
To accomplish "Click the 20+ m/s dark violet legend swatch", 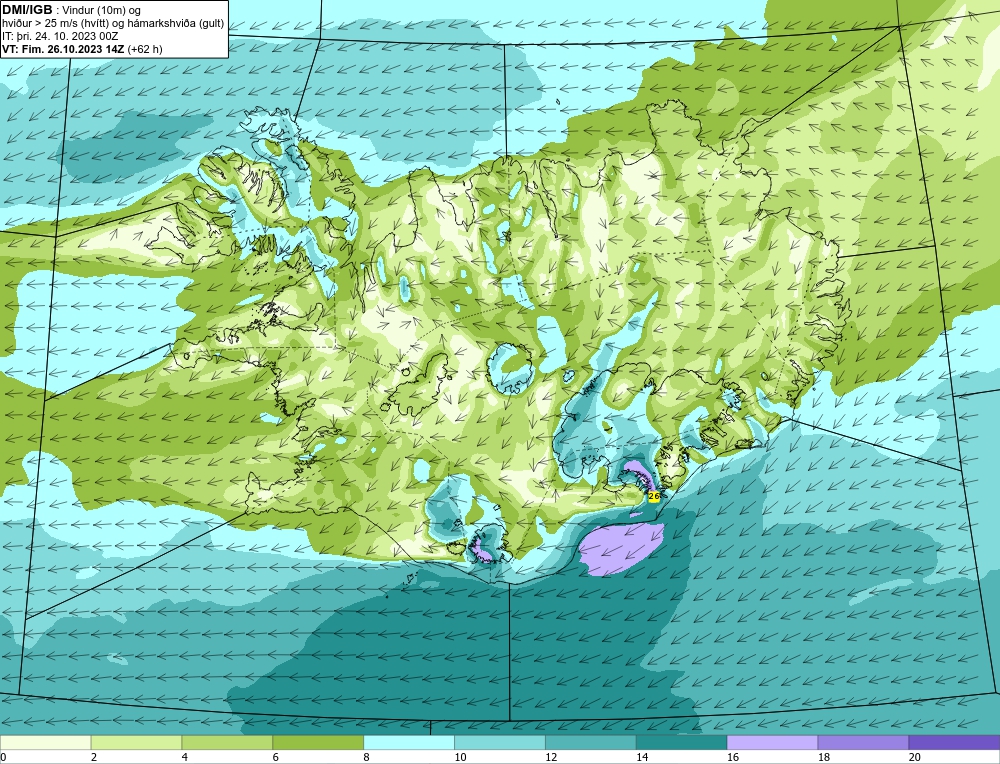I will 955,742.
